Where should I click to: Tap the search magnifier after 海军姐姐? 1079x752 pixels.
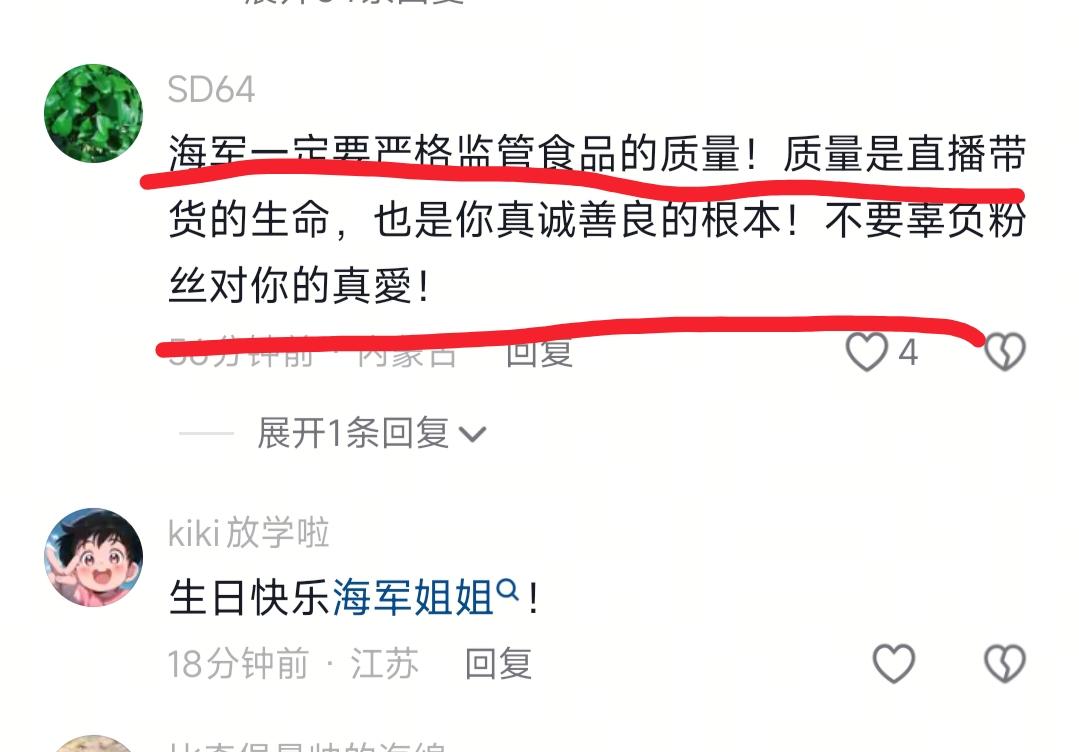click(x=507, y=590)
